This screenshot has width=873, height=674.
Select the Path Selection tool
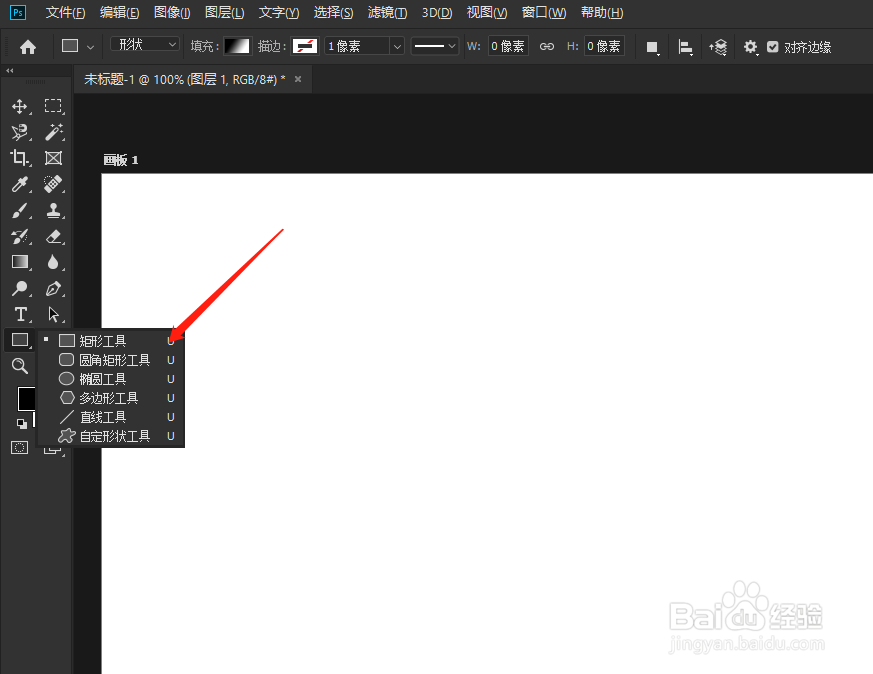click(x=53, y=314)
